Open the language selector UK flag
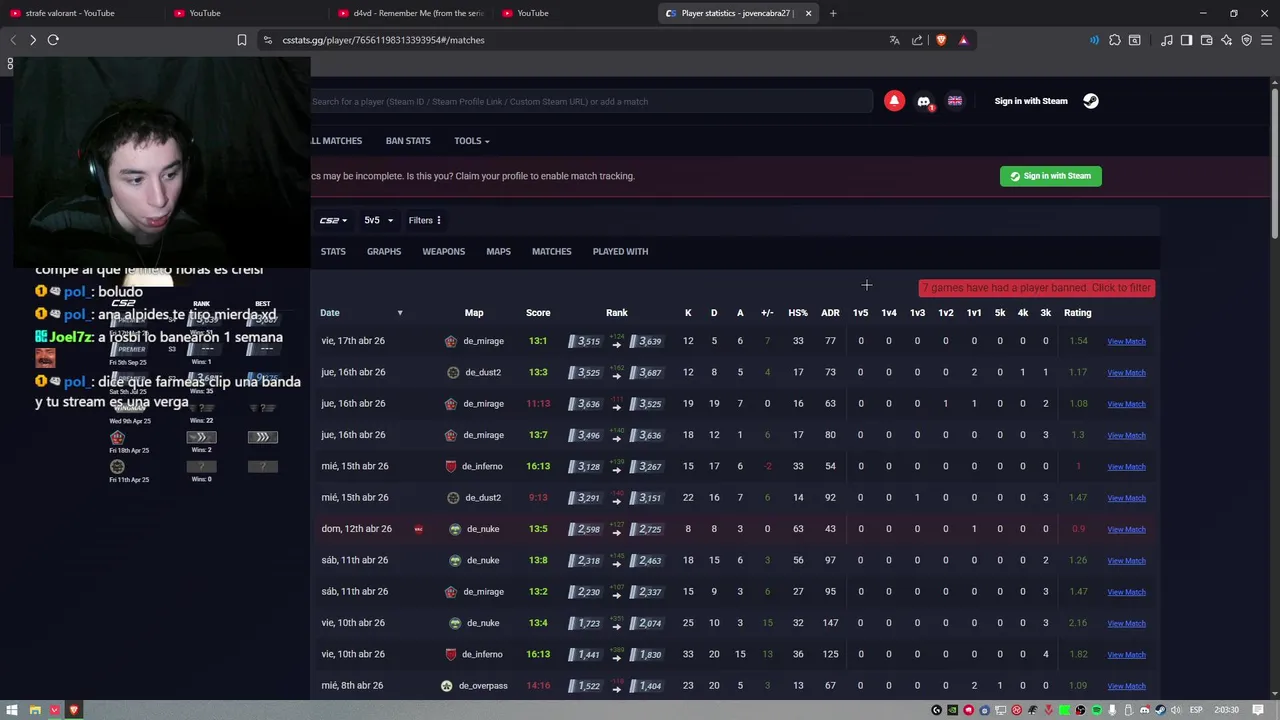The width and height of the screenshot is (1280, 720). [x=955, y=101]
